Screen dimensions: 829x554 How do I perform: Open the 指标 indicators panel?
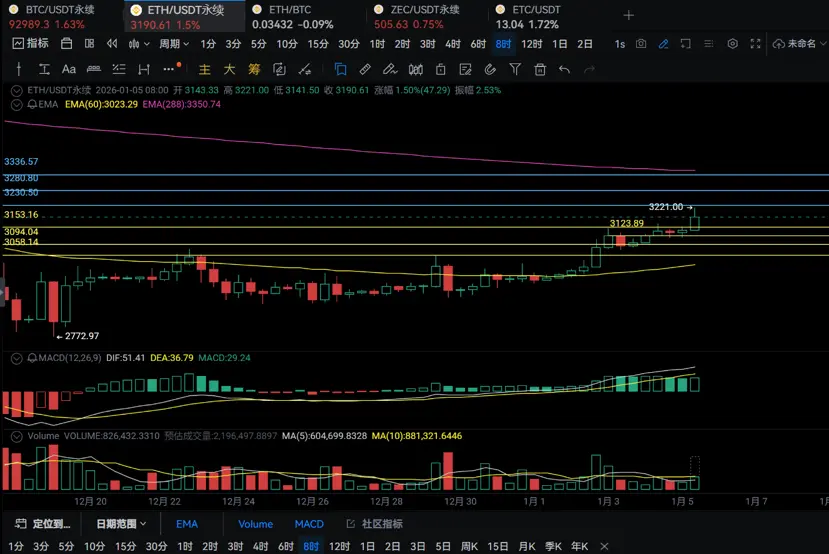tap(30, 44)
